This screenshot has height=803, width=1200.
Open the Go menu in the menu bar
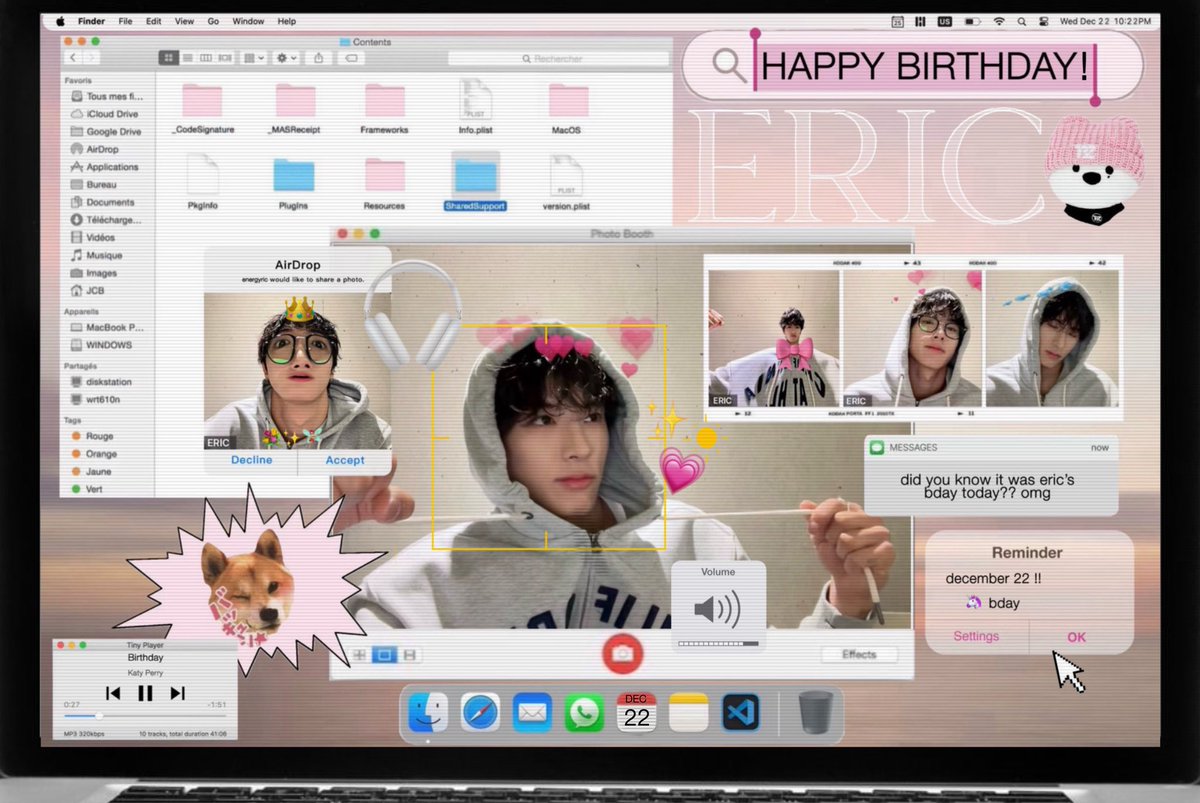[213, 20]
